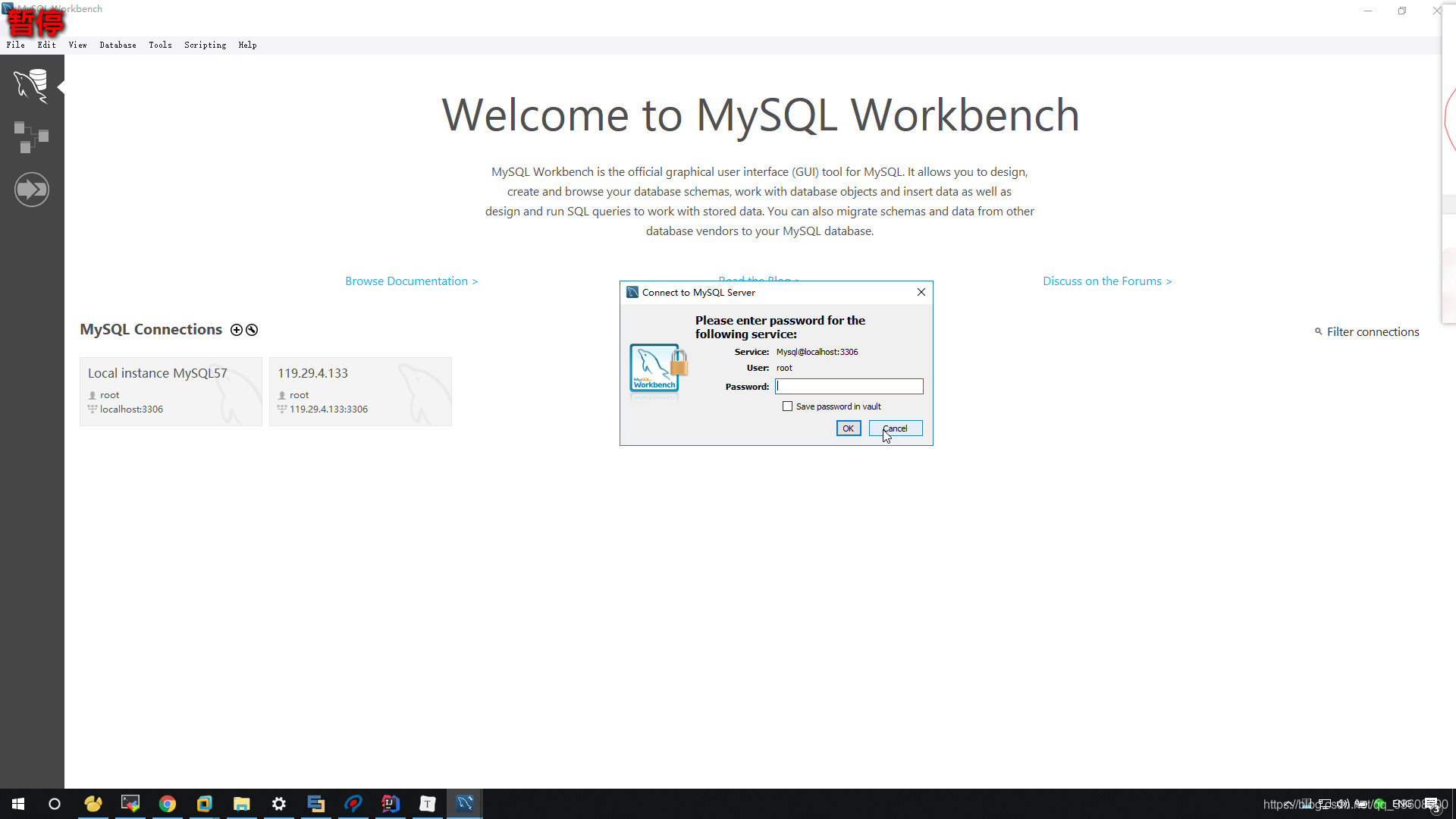Image resolution: width=1456 pixels, height=819 pixels.
Task: Click the volume speaker tray icon
Action: click(x=1342, y=804)
